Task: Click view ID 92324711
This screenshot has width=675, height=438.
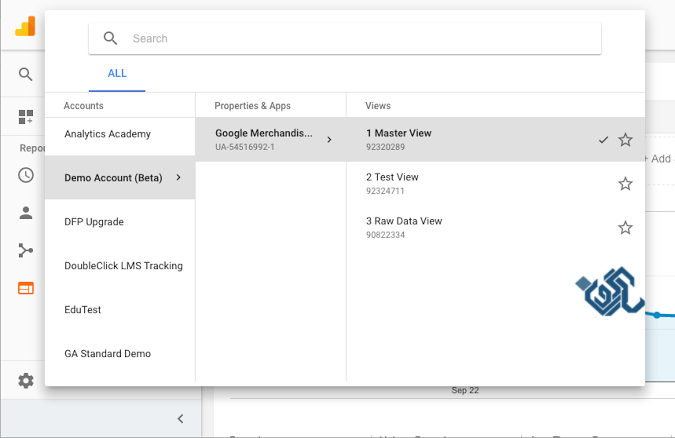Action: pyautogui.click(x=385, y=191)
